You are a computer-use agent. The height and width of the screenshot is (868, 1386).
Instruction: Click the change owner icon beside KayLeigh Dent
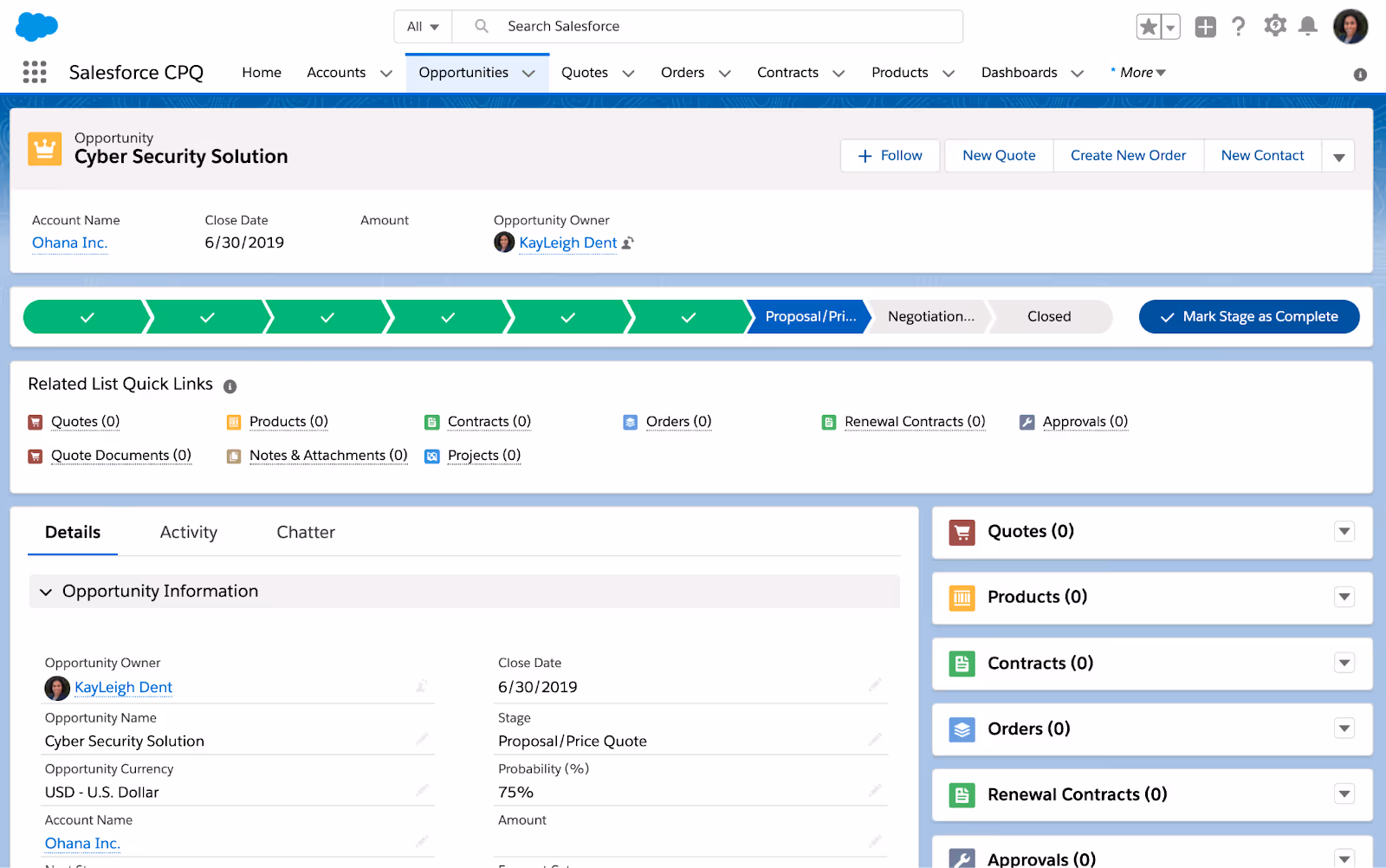click(628, 243)
